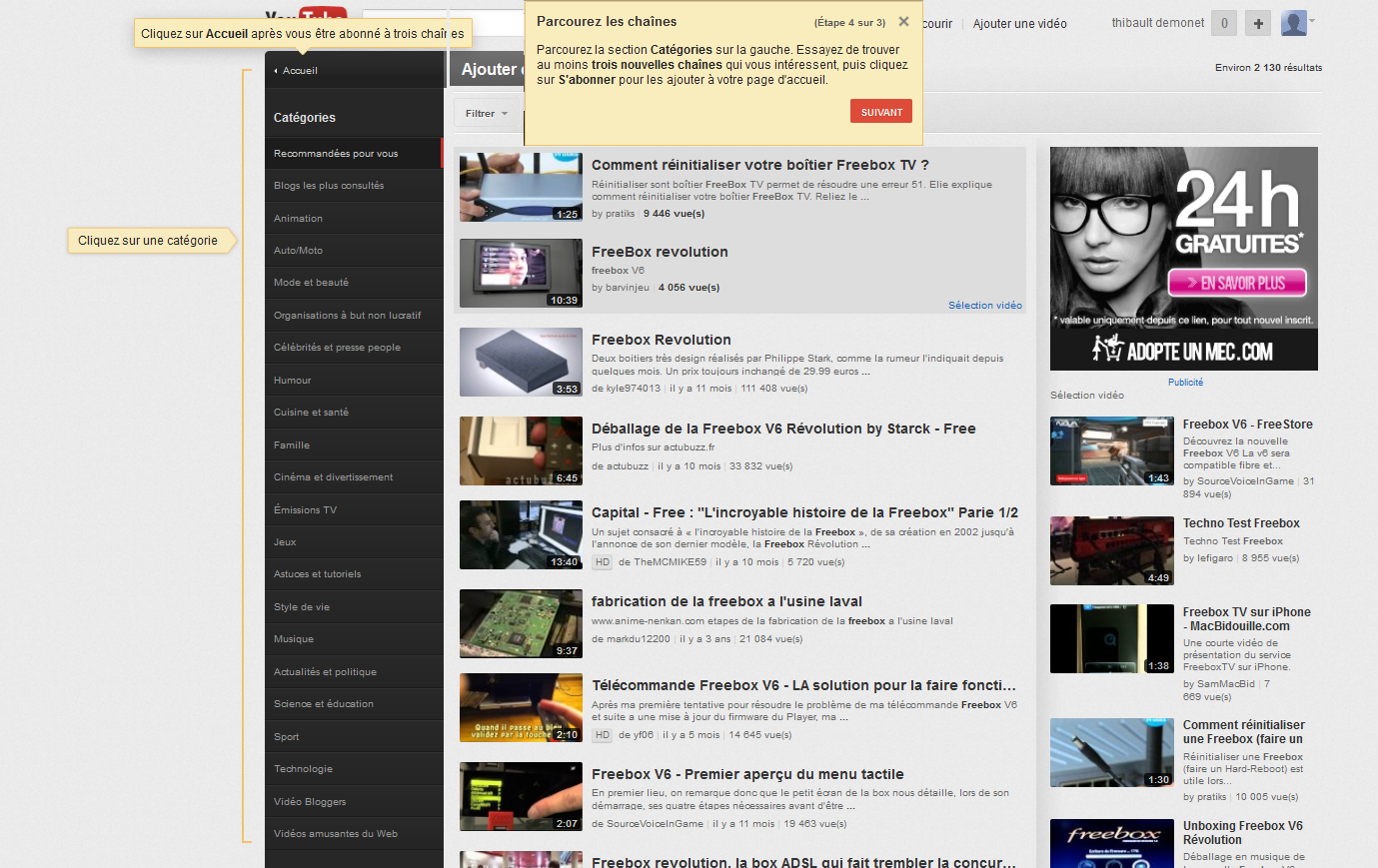Click thibault demonet username in header
The image size is (1378, 868).
pos(1157,23)
